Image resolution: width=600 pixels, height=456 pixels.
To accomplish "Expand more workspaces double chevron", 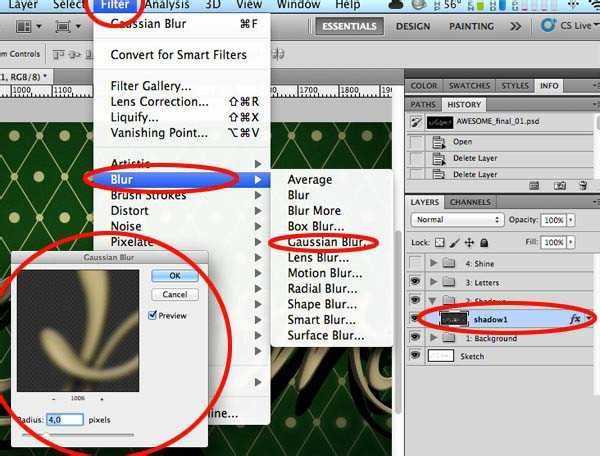I will point(515,26).
